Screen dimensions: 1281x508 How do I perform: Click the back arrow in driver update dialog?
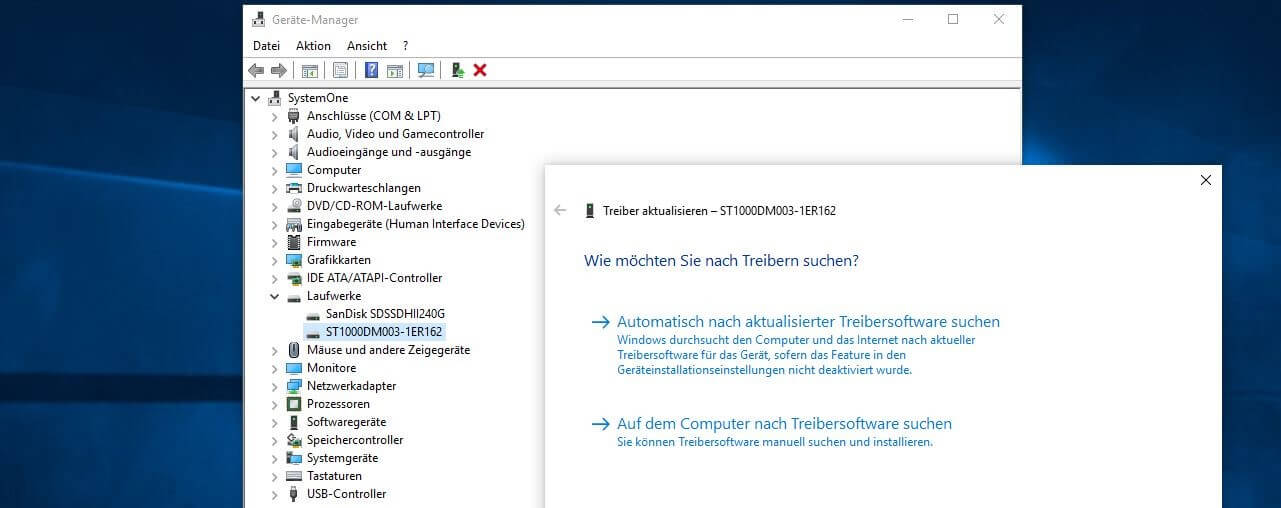point(560,210)
